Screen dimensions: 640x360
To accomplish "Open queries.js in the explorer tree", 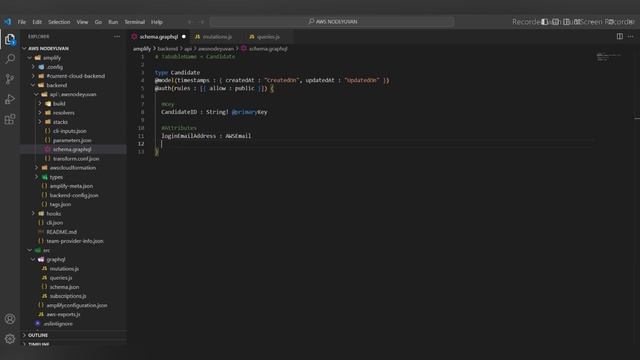I will (x=60, y=278).
